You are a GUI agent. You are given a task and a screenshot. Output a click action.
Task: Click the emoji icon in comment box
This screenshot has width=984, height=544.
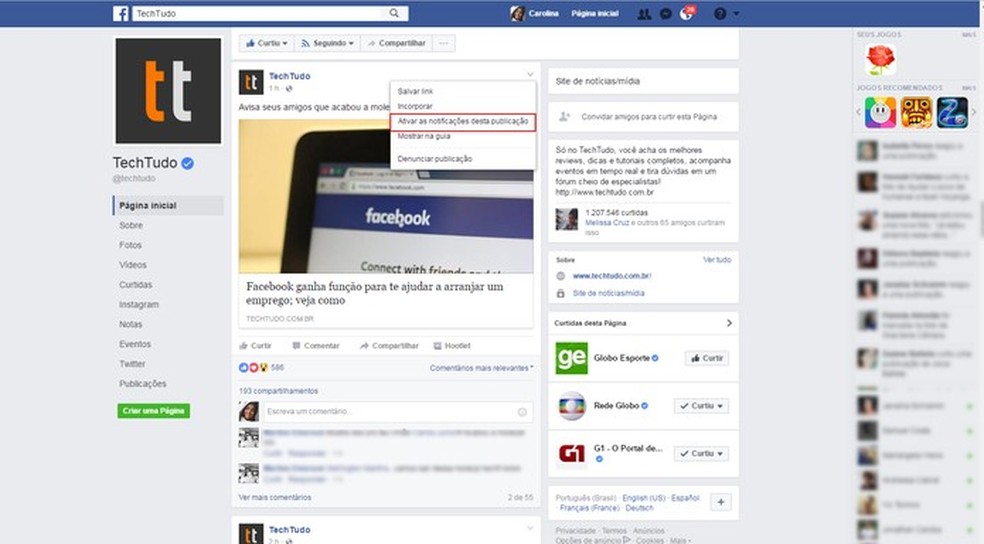(x=522, y=412)
